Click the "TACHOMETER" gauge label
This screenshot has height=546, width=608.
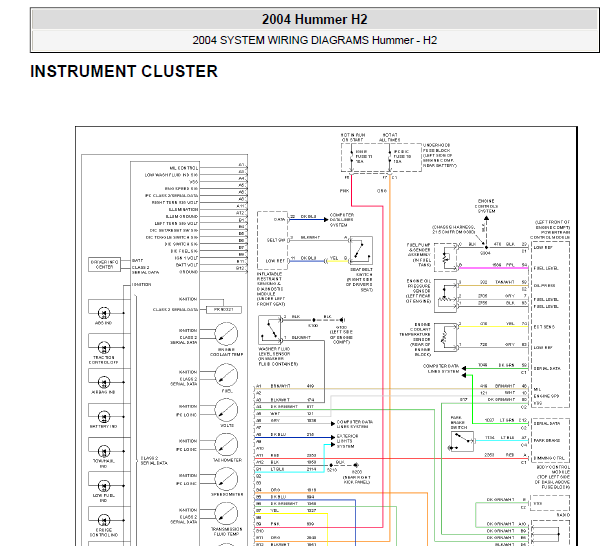tap(227, 460)
